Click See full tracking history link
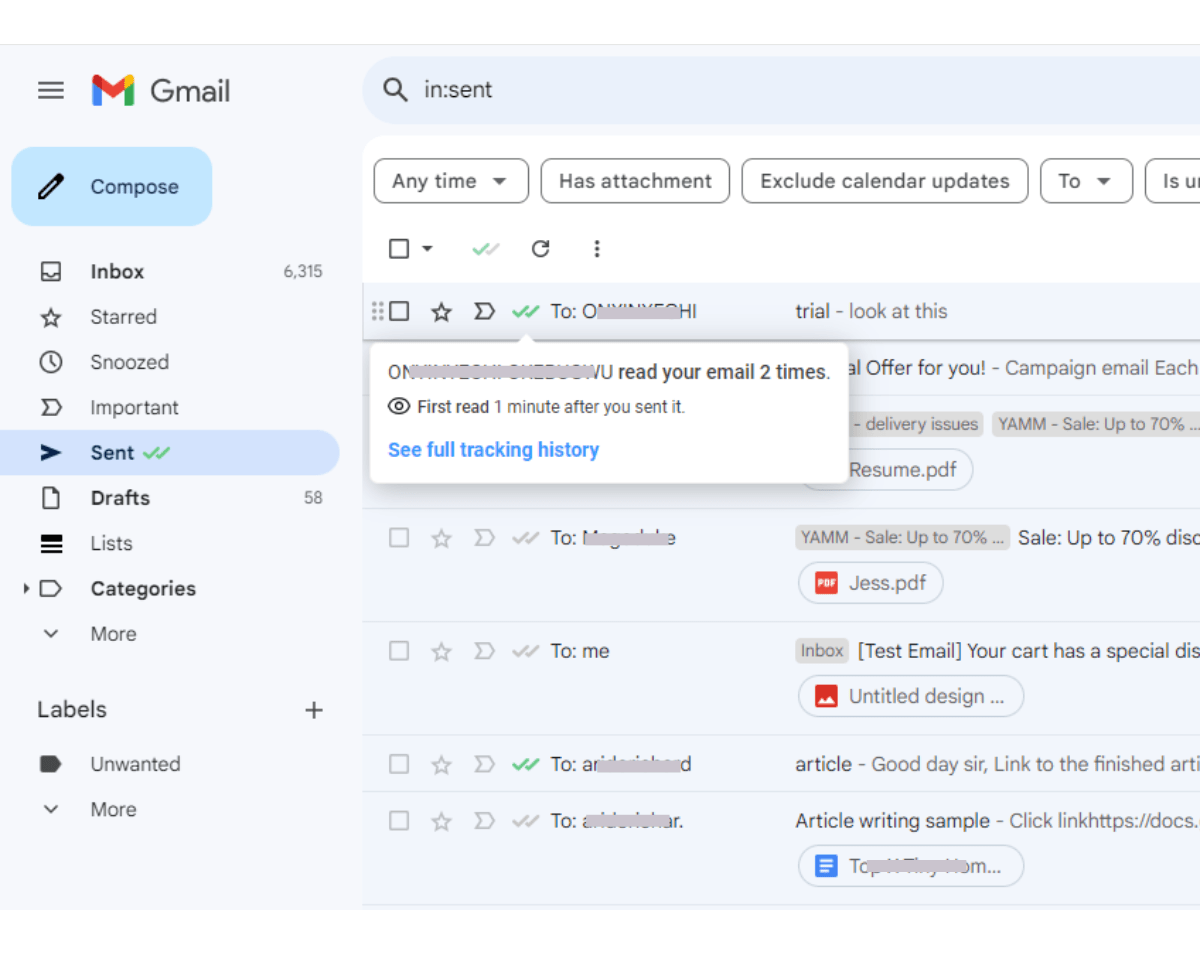Image resolution: width=1200 pixels, height=960 pixels. pos(493,450)
